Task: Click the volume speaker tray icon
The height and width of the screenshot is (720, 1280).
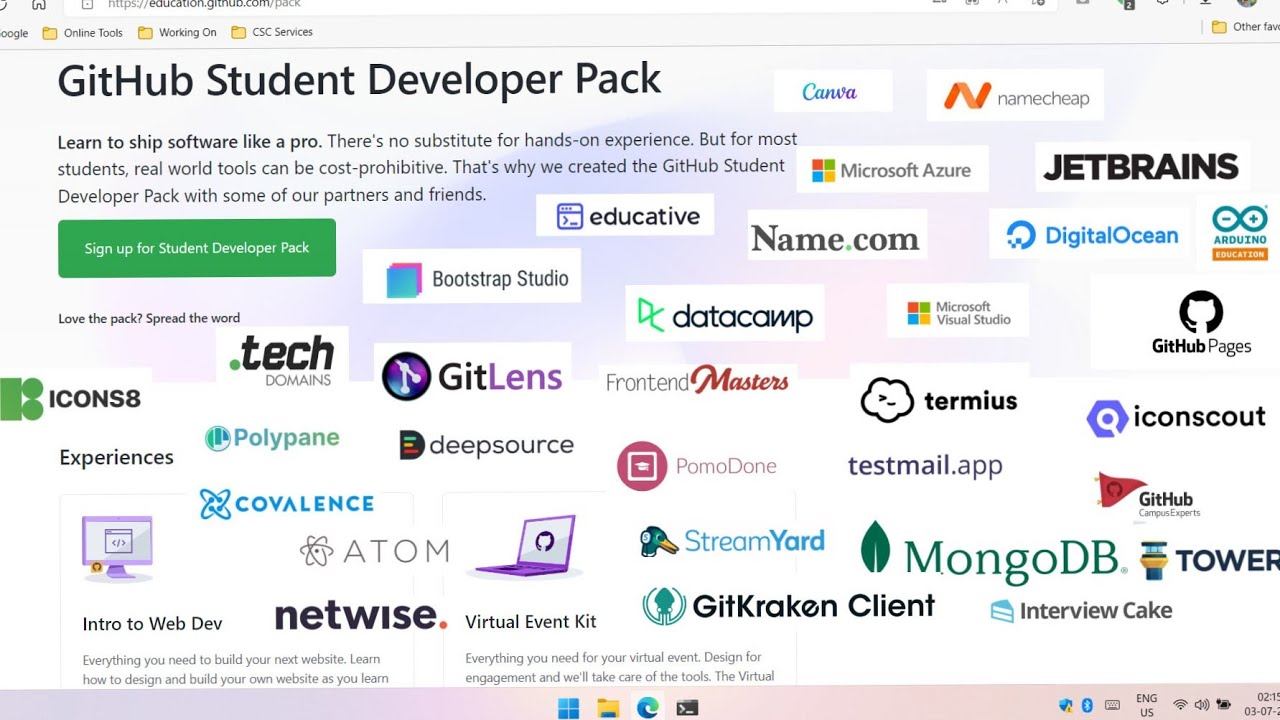Action: pos(1201,705)
